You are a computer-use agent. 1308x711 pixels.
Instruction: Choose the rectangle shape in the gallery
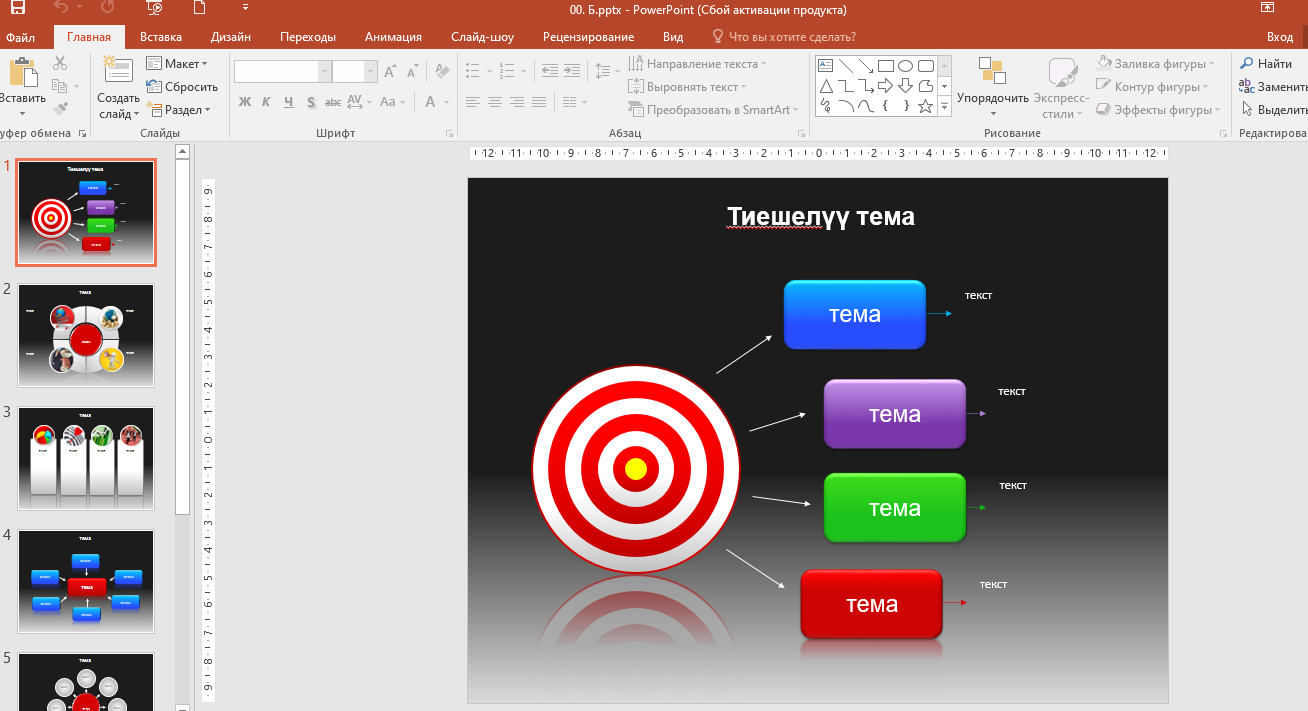click(x=886, y=66)
